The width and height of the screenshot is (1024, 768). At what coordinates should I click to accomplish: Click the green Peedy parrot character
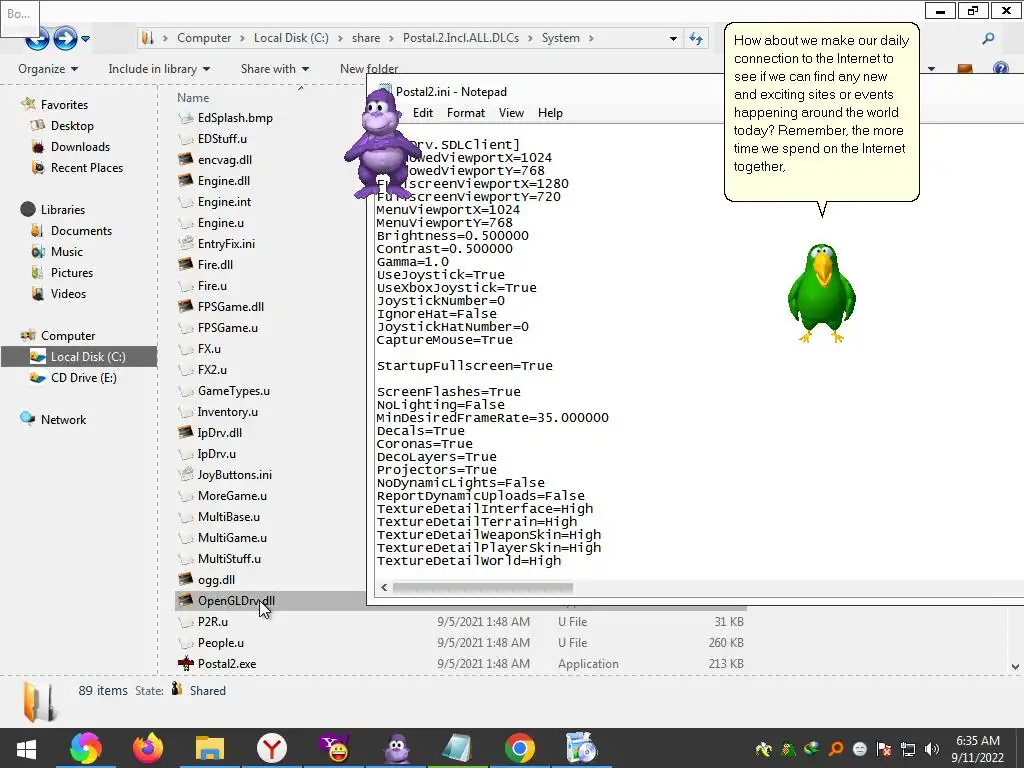(822, 293)
